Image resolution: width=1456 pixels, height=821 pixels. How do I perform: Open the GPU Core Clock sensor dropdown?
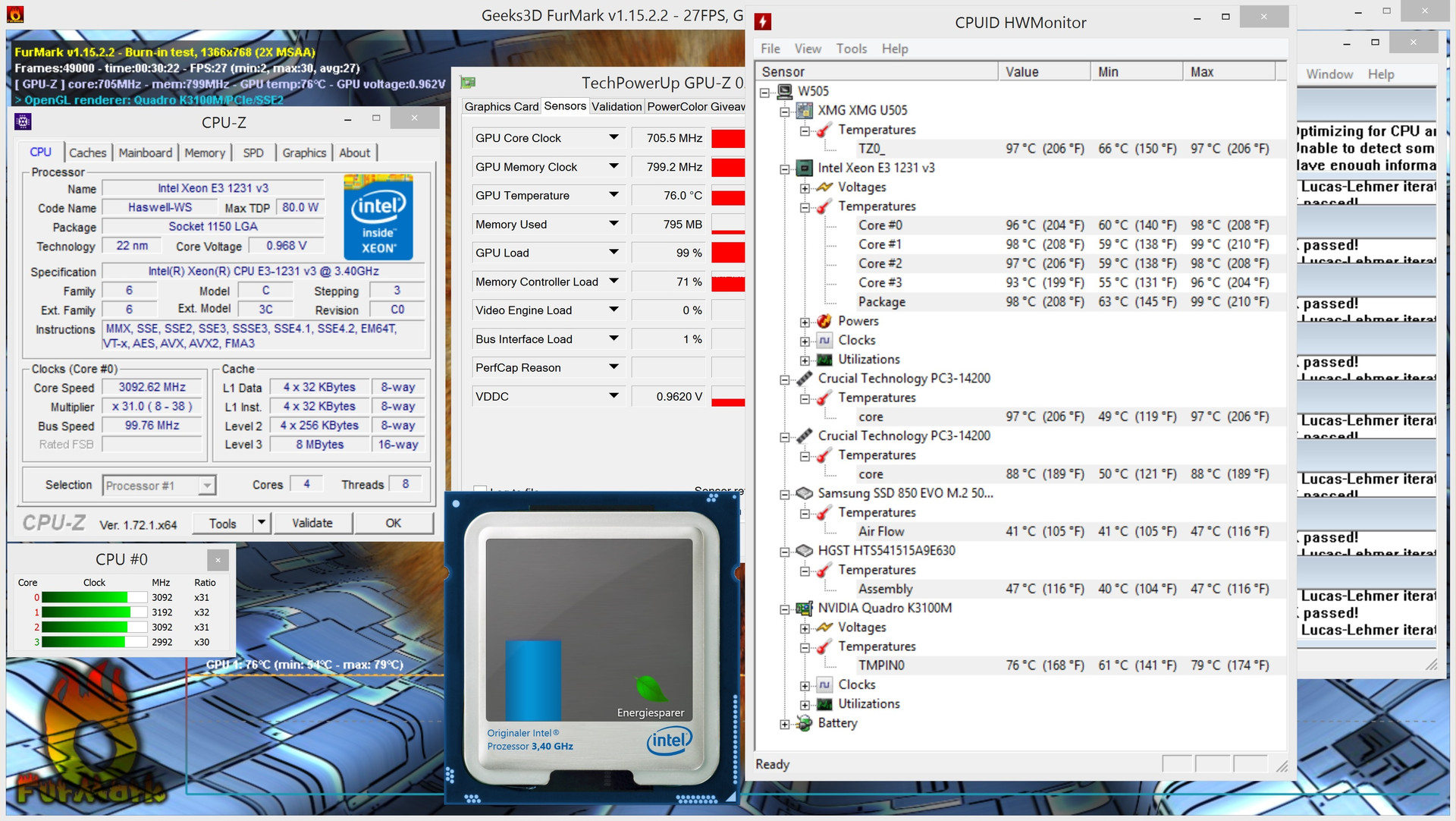(613, 137)
